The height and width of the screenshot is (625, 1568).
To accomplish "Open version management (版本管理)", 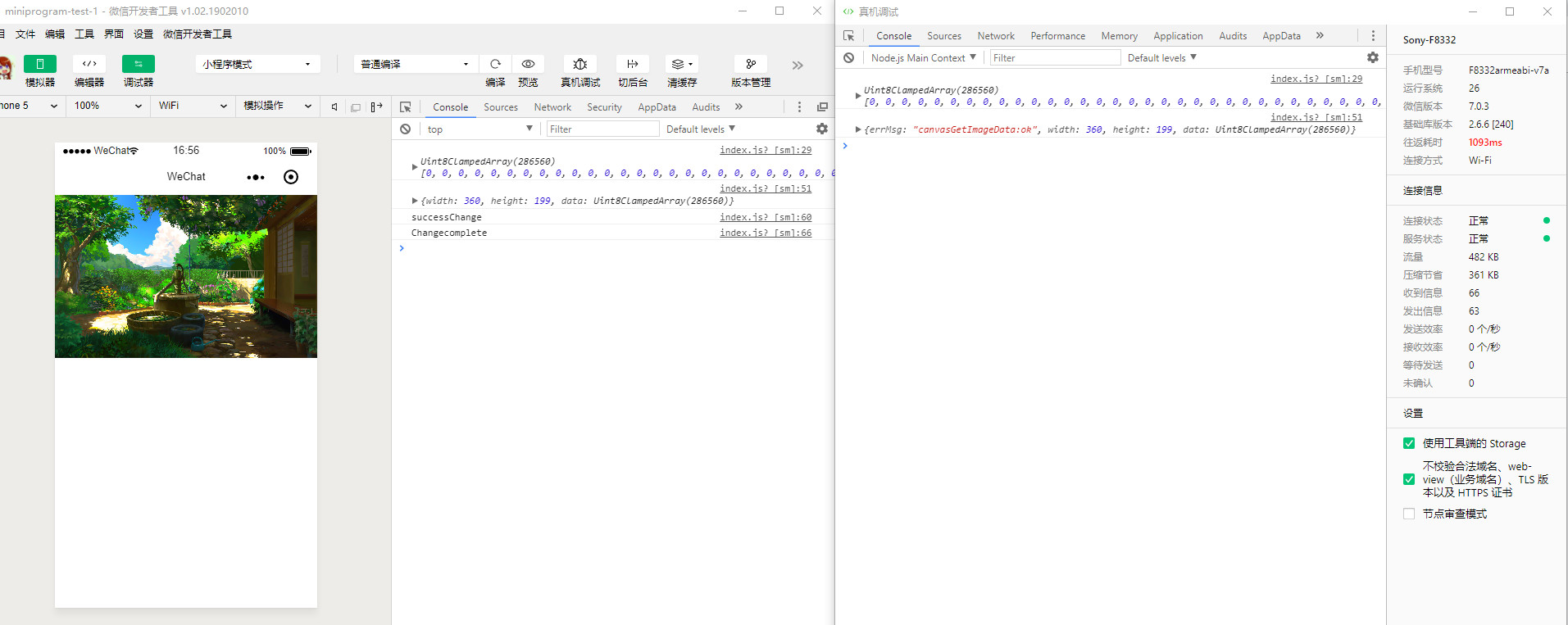I will (x=751, y=64).
